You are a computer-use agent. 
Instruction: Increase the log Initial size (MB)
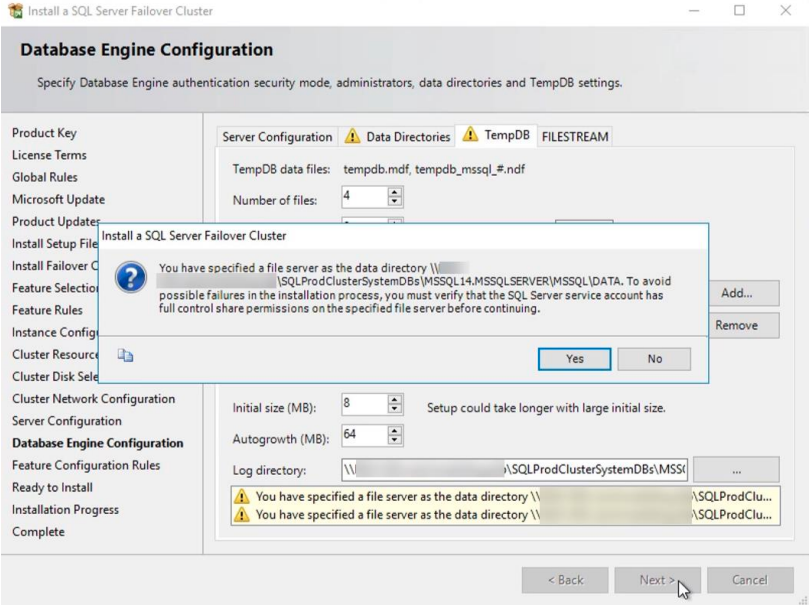pyautogui.click(x=395, y=400)
